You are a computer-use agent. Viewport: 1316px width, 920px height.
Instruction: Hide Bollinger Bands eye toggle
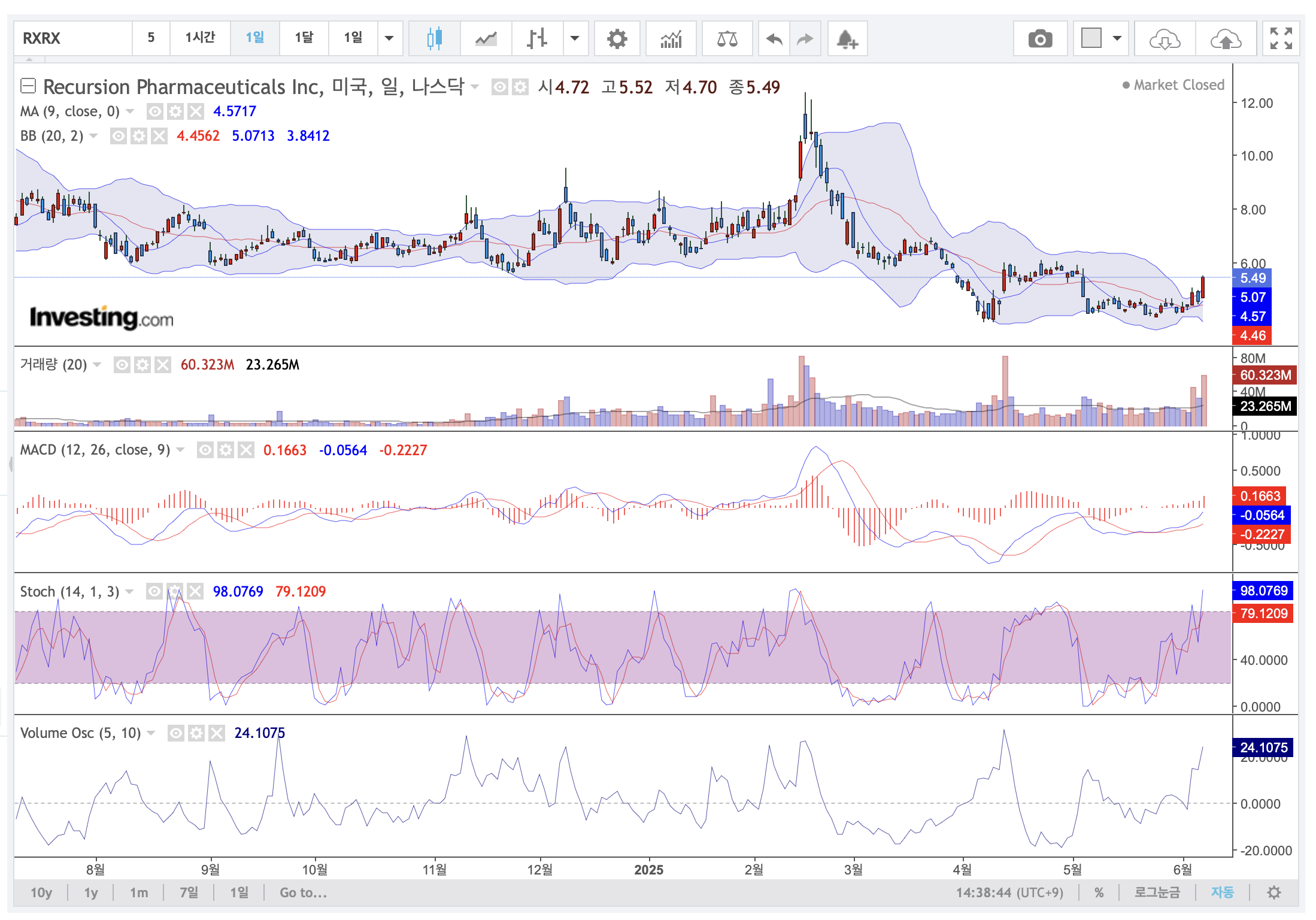pyautogui.click(x=119, y=136)
